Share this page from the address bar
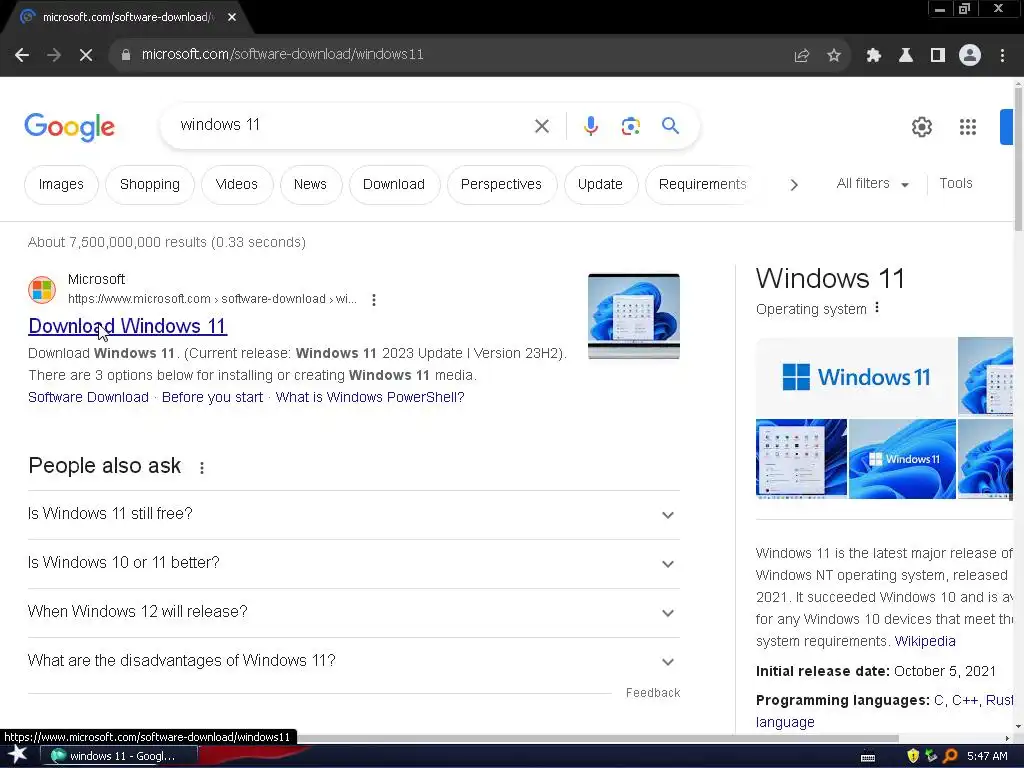 point(801,56)
